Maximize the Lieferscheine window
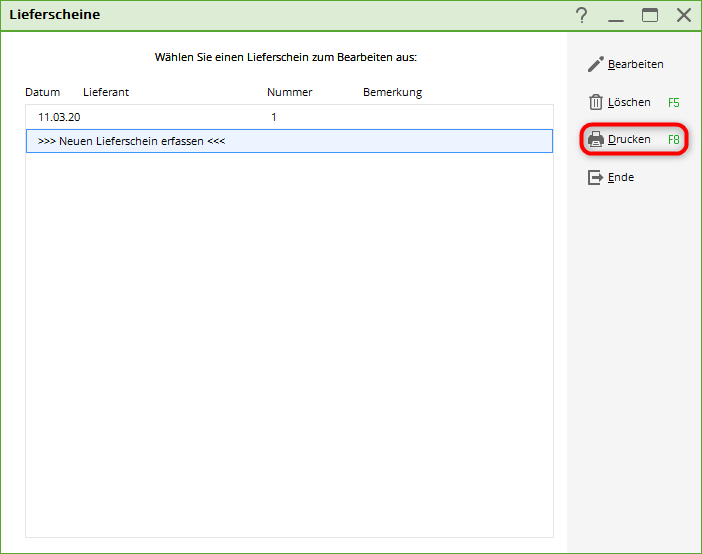This screenshot has width=702, height=554. click(650, 15)
